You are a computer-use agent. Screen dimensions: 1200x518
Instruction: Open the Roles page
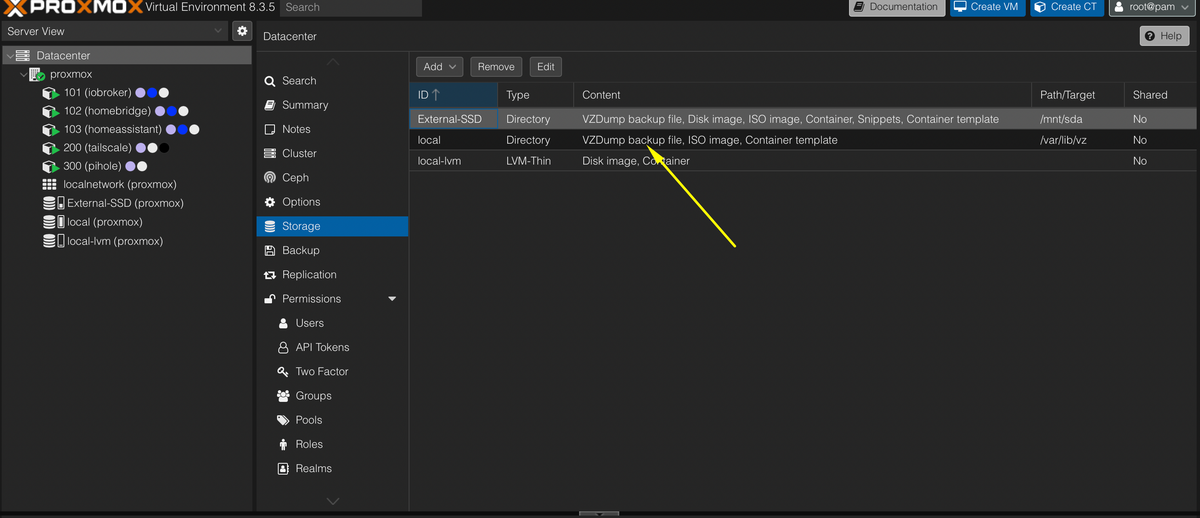pyautogui.click(x=332, y=444)
